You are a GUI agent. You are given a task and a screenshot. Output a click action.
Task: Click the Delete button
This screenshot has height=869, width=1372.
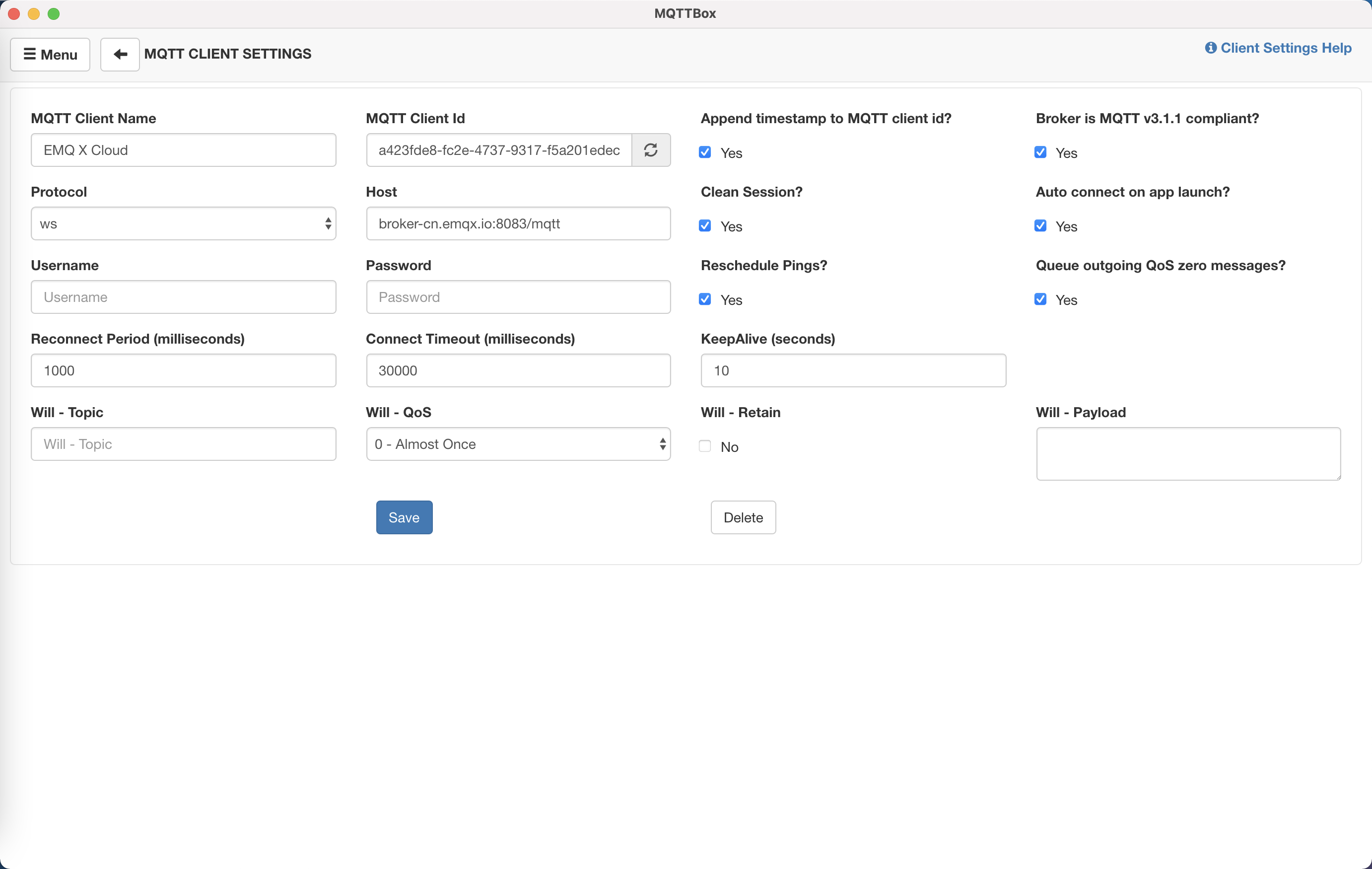click(x=742, y=517)
